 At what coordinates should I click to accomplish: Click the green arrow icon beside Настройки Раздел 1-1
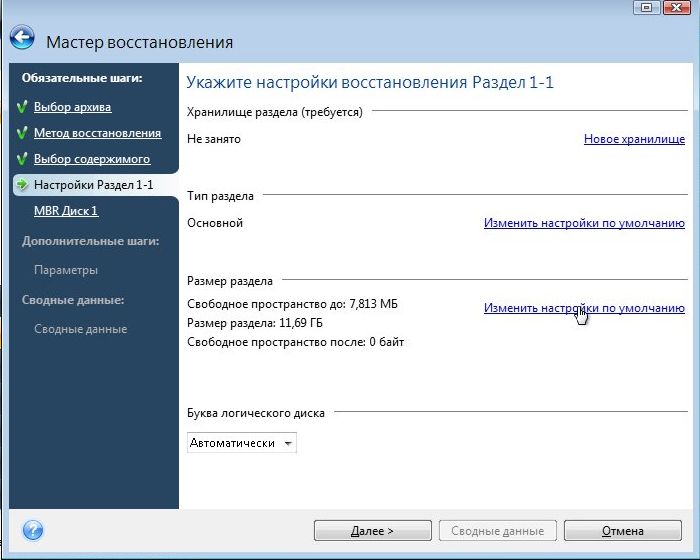click(22, 184)
